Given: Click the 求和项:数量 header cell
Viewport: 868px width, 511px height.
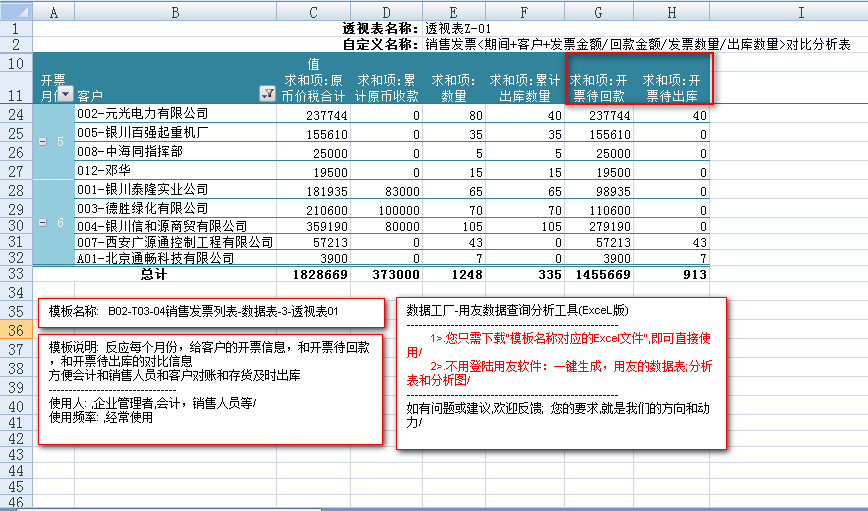Looking at the screenshot, I should [452, 88].
